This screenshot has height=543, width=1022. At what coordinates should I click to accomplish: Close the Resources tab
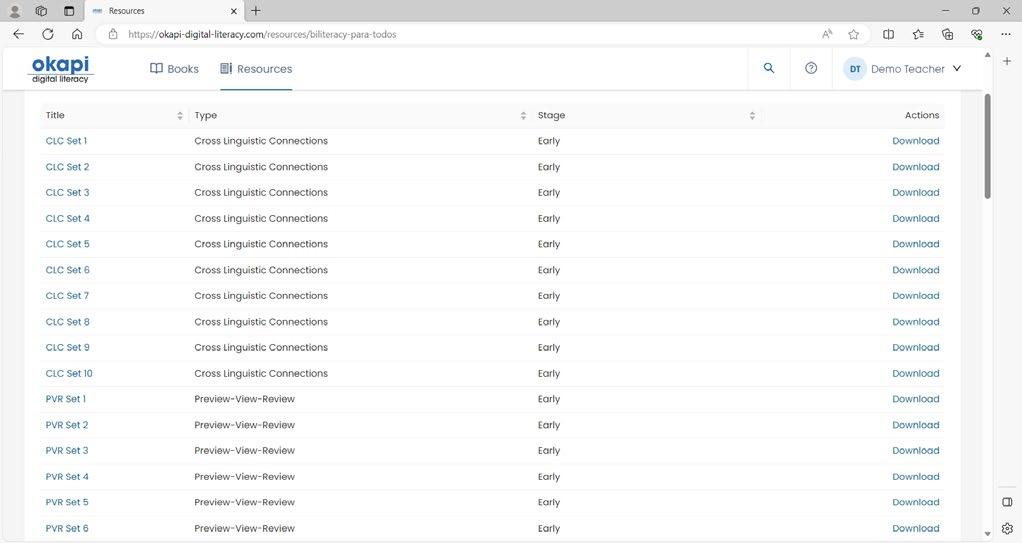233,11
